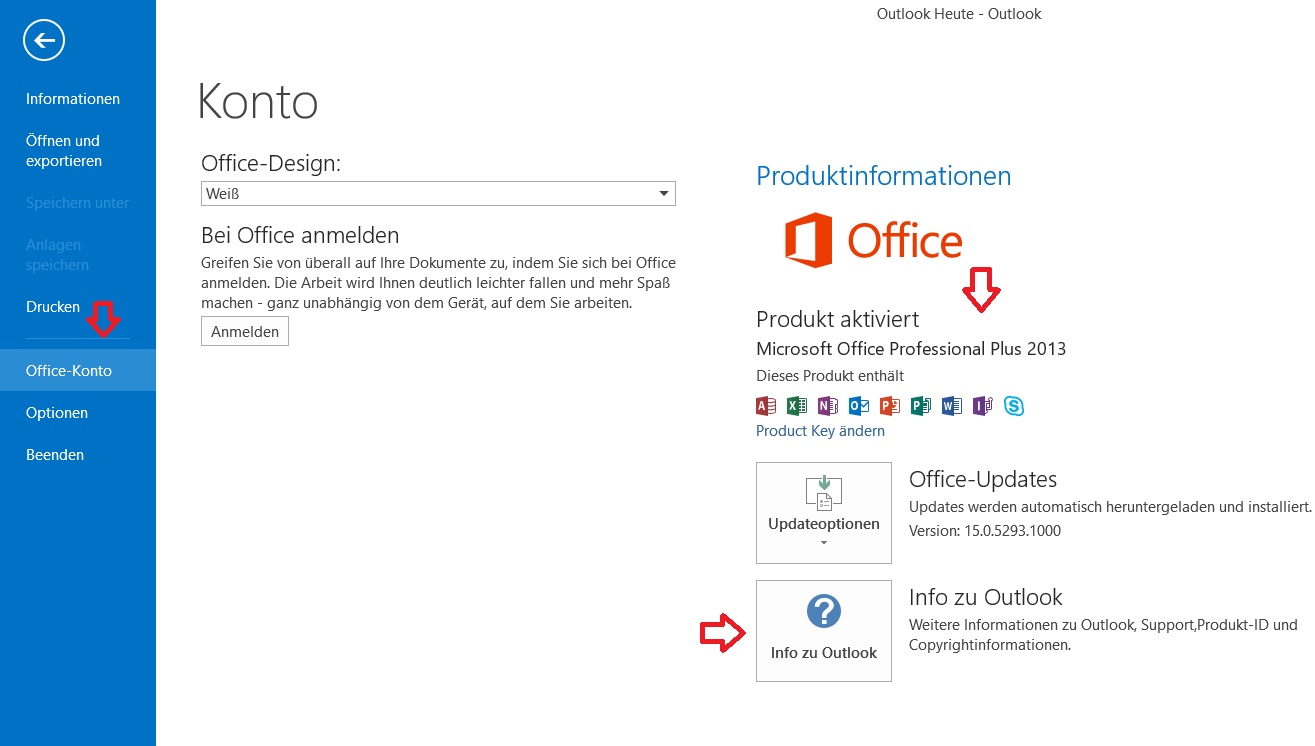Image resolution: width=1315 pixels, height=746 pixels.
Task: Select the OneNote product icon
Action: click(828, 405)
